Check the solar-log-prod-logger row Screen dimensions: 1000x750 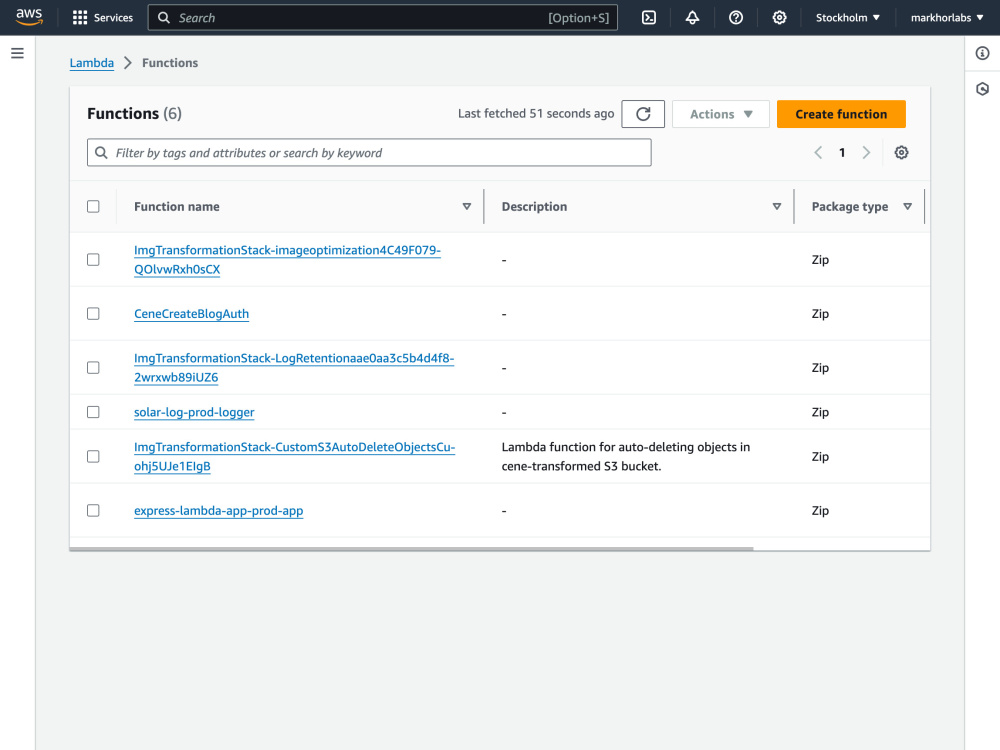click(93, 412)
